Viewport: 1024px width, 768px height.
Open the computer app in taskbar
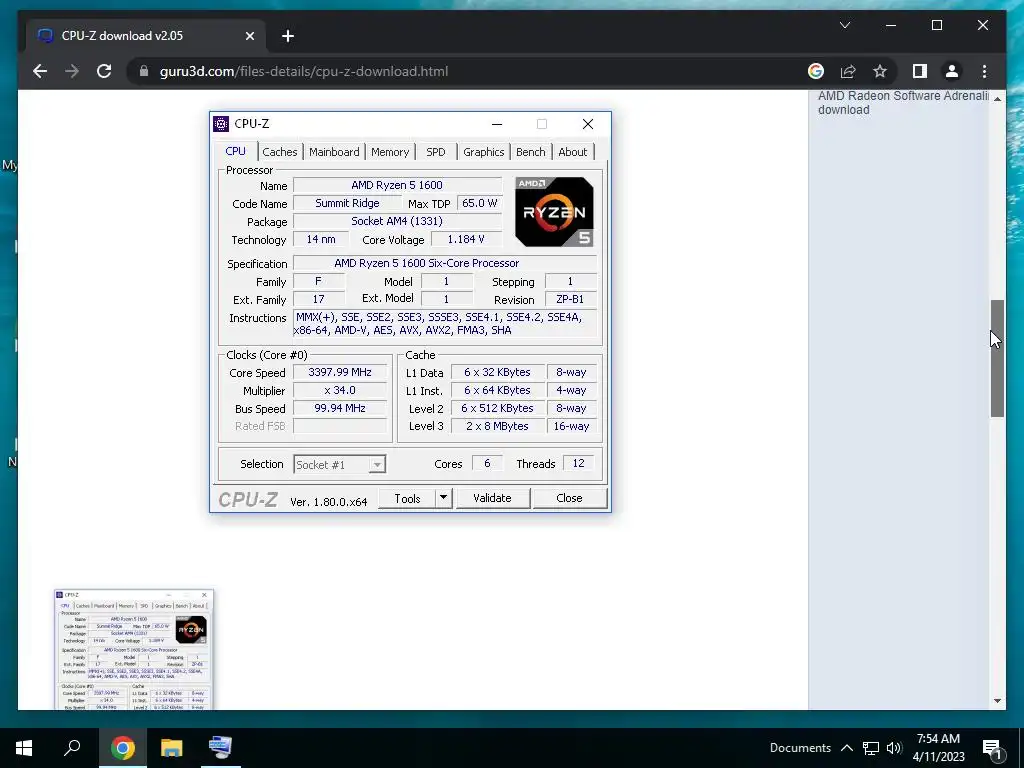coord(220,748)
